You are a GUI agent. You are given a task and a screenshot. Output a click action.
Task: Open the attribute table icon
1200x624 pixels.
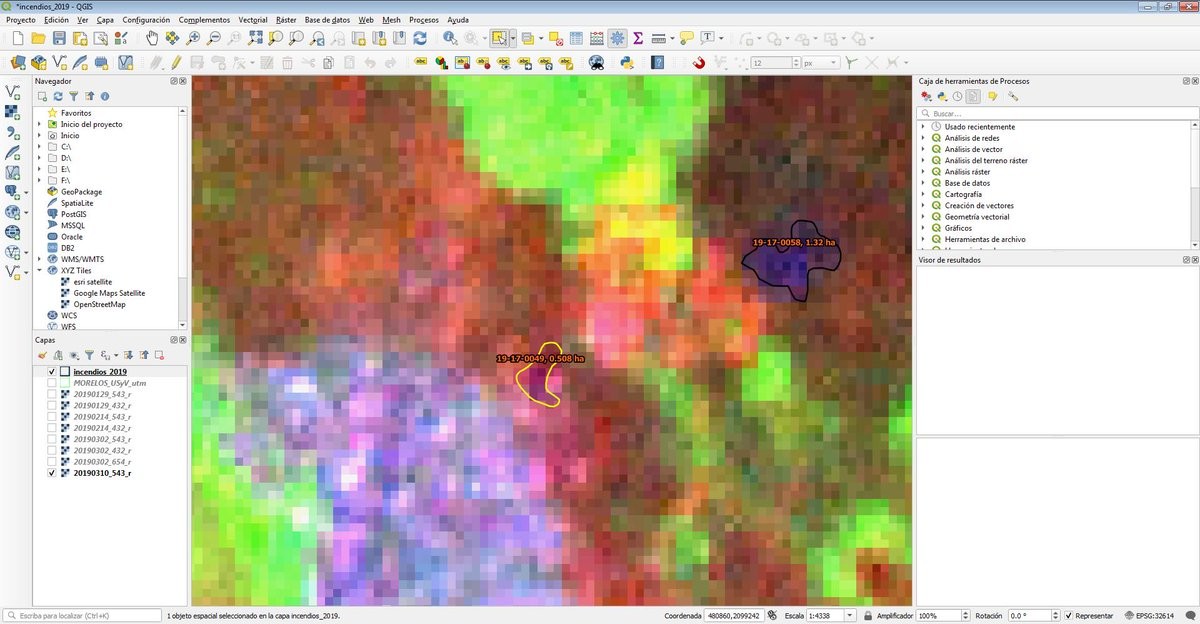576,38
